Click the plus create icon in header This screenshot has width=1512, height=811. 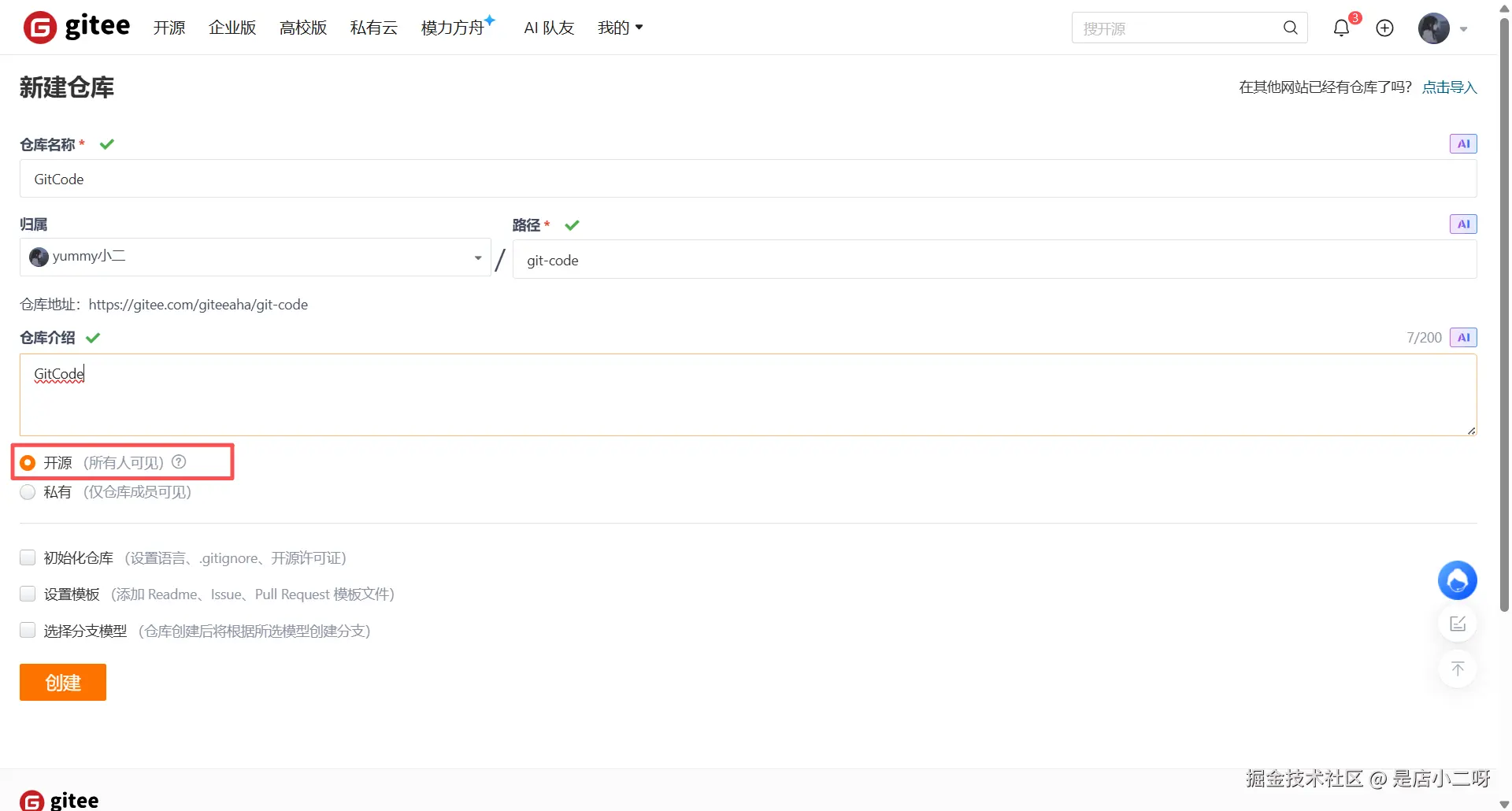[x=1384, y=28]
